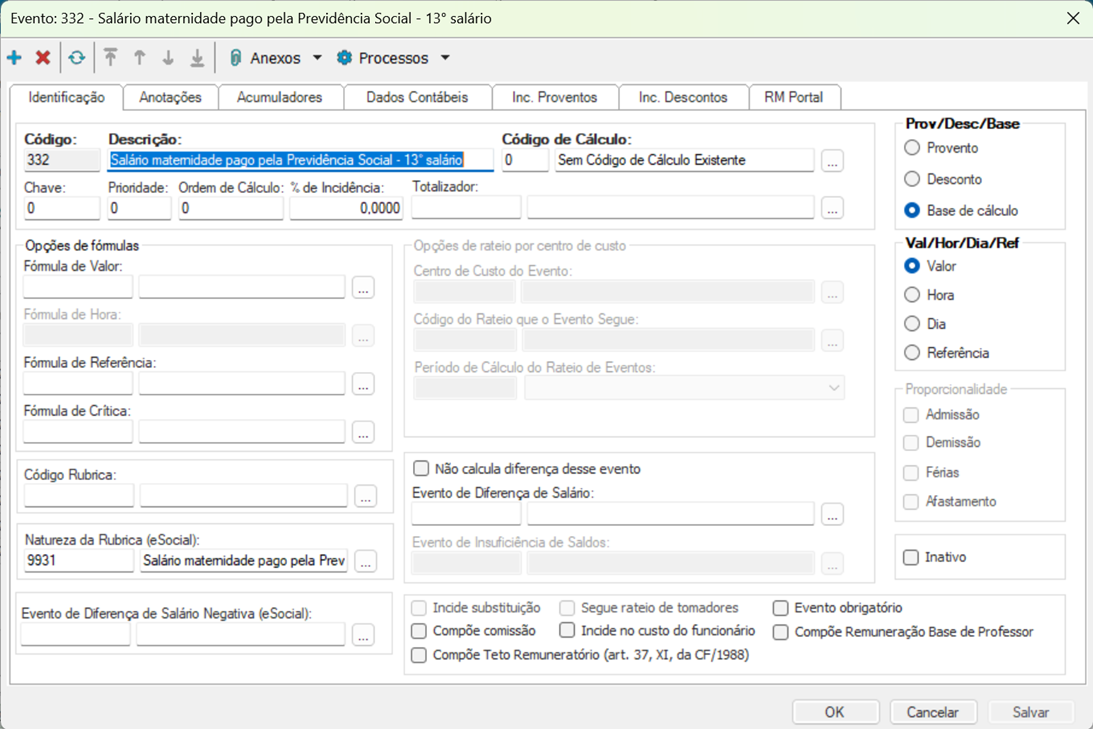Open lookup button for Fórmula de Crítica
The image size is (1093, 729).
[363, 432]
